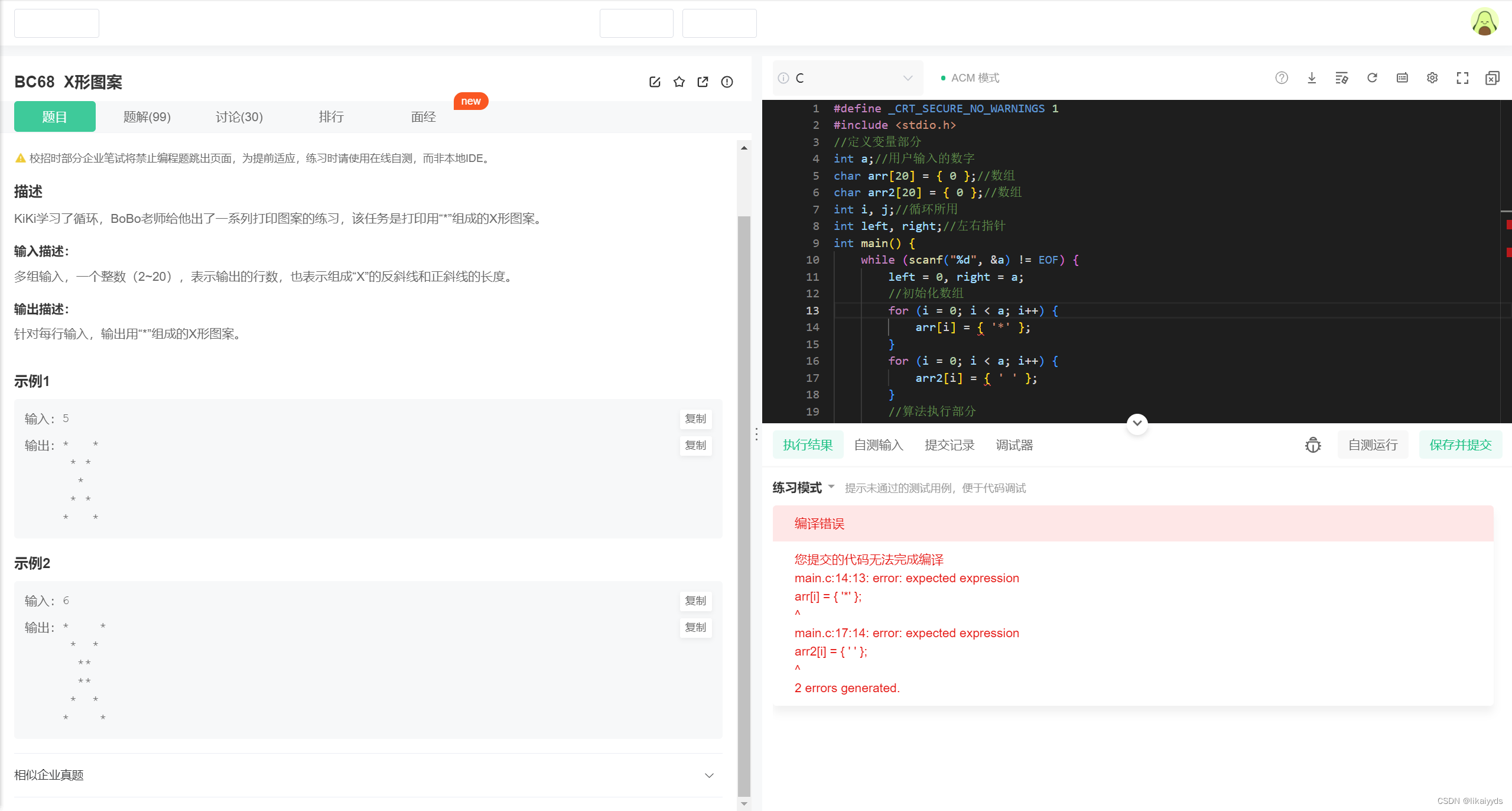Open editor settings gear icon
Image resolution: width=1512 pixels, height=811 pixels.
tap(1432, 77)
